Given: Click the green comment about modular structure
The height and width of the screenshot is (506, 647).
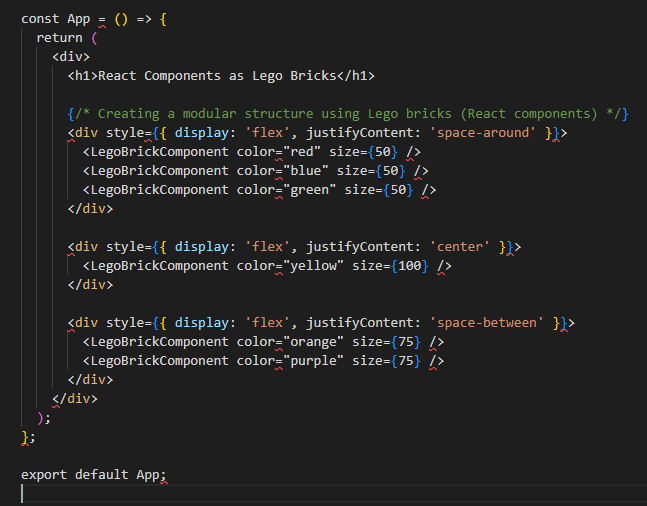Looking at the screenshot, I should pos(348,114).
